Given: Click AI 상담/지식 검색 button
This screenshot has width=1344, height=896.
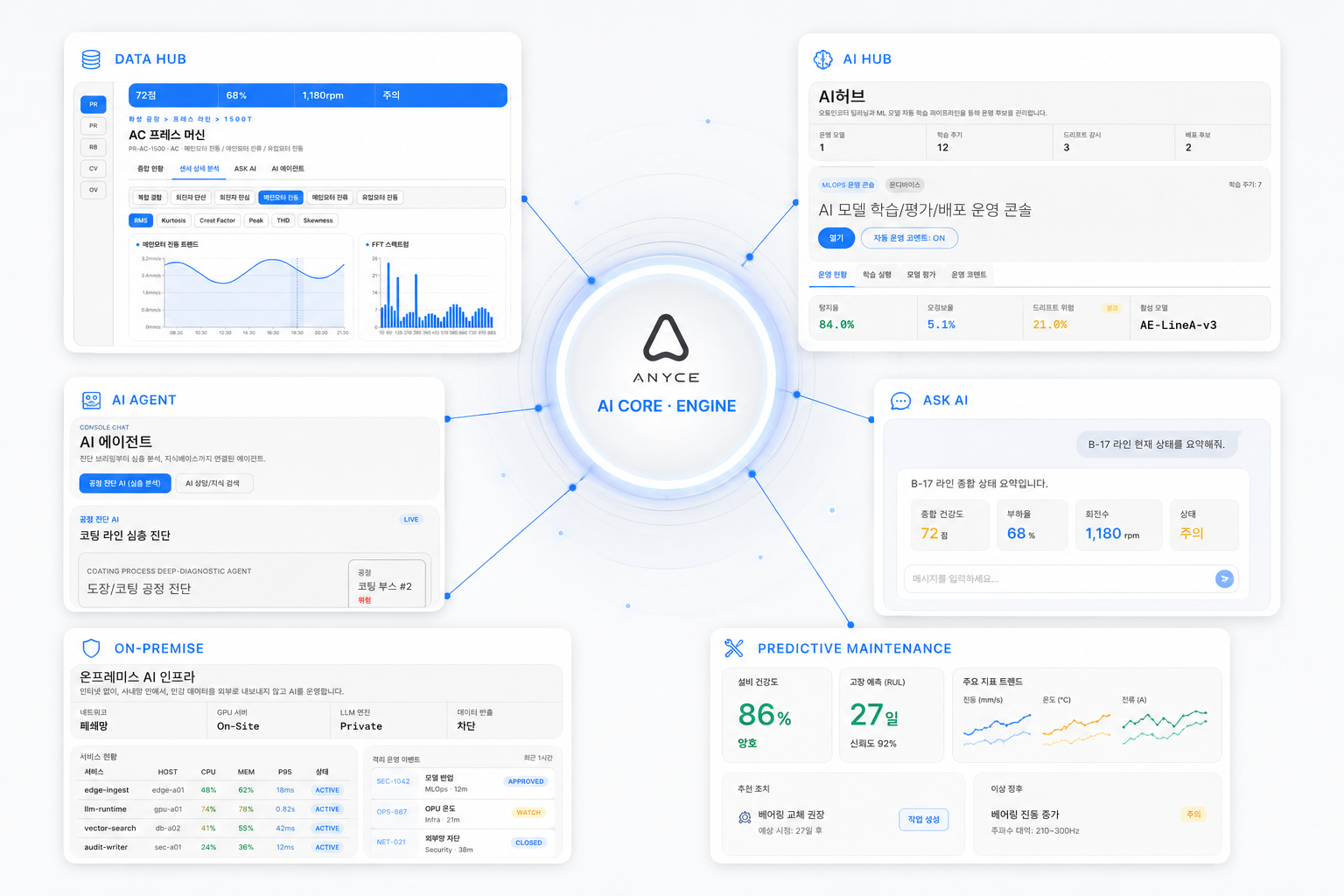Looking at the screenshot, I should click(214, 483).
